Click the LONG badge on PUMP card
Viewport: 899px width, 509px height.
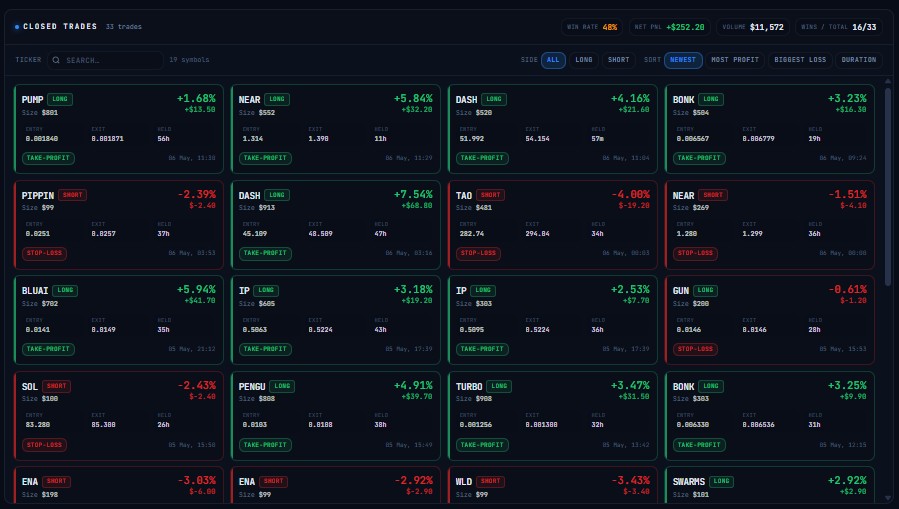[x=60, y=99]
